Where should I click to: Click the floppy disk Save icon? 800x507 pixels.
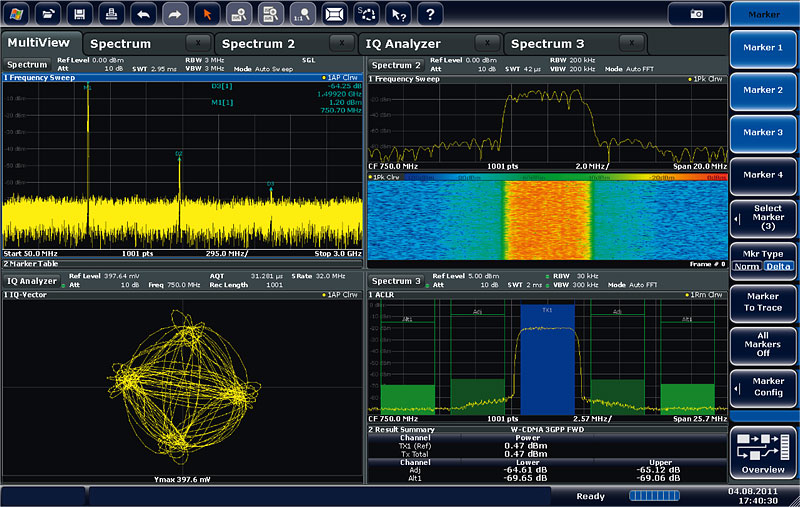[x=82, y=14]
